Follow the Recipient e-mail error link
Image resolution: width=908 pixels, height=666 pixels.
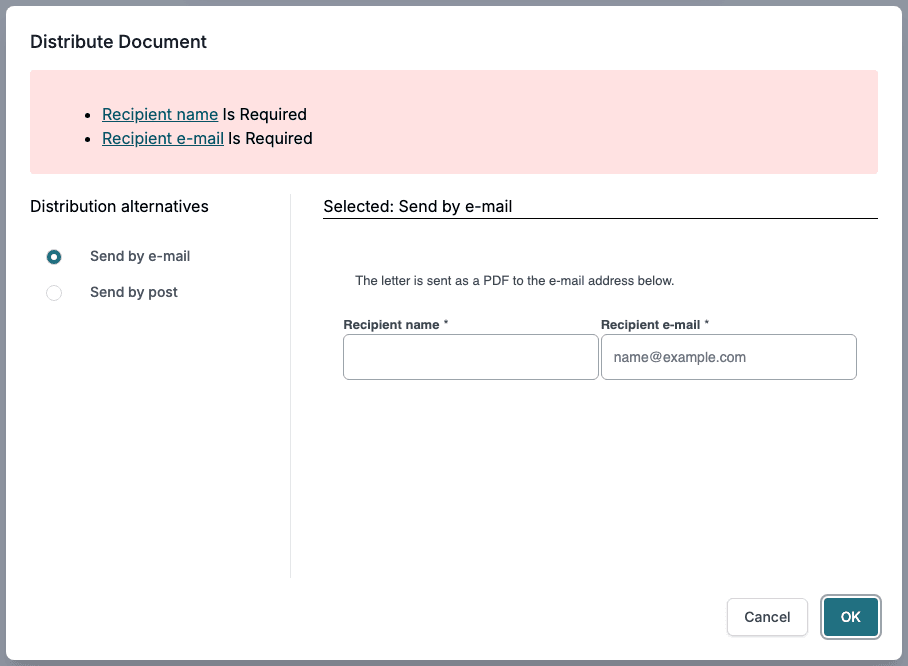(x=163, y=138)
